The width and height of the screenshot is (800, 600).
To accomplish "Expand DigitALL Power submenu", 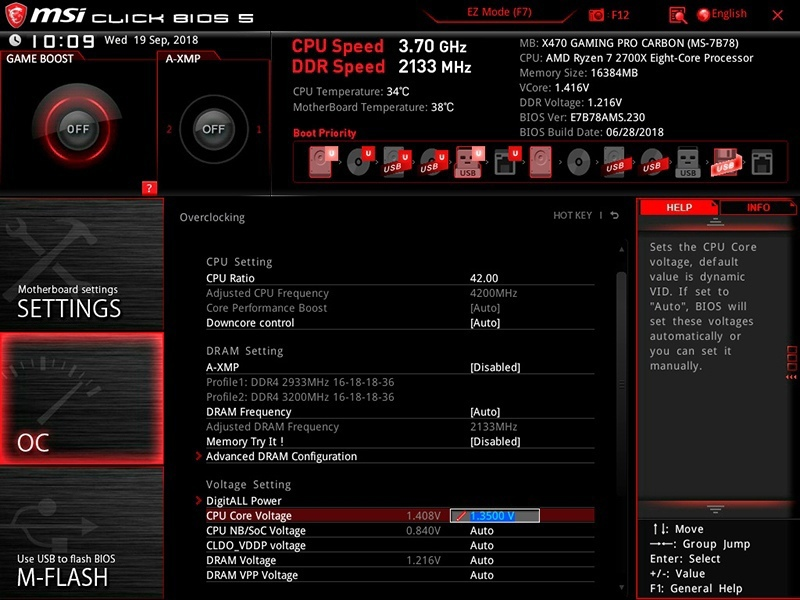I will pos(243,501).
